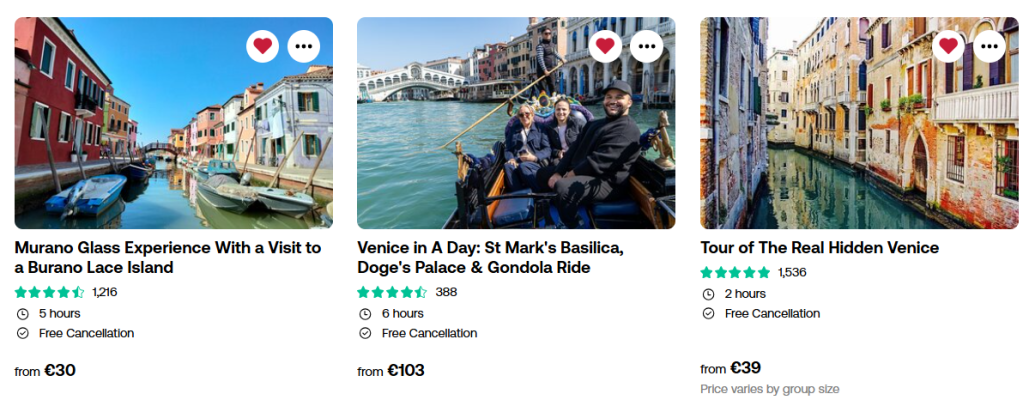Toggle heart on Venice in A Day tour
This screenshot has width=1023, height=400.
(x=605, y=46)
